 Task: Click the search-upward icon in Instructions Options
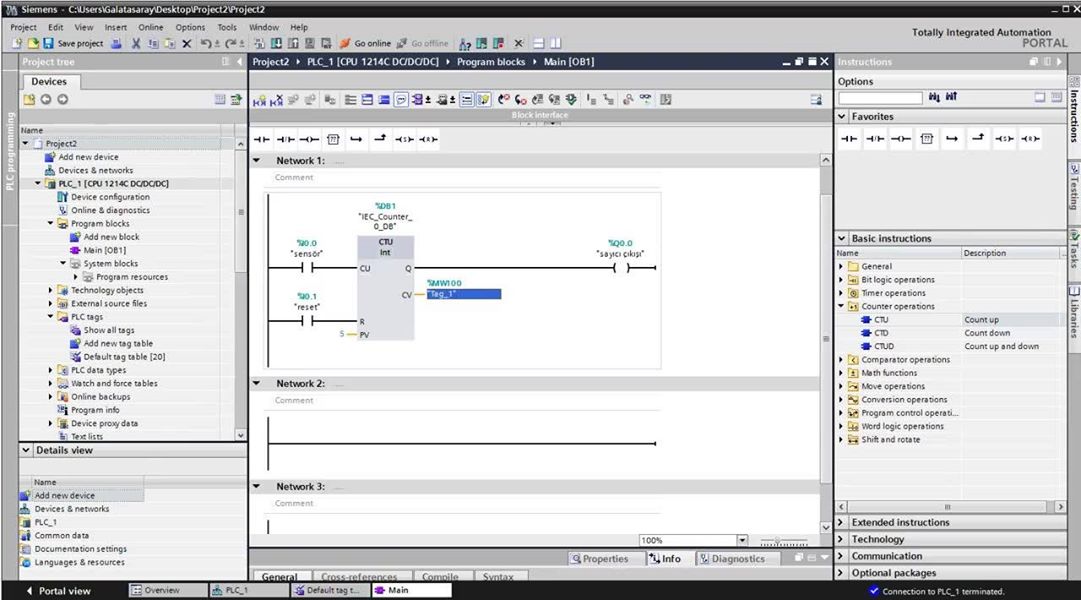(951, 97)
